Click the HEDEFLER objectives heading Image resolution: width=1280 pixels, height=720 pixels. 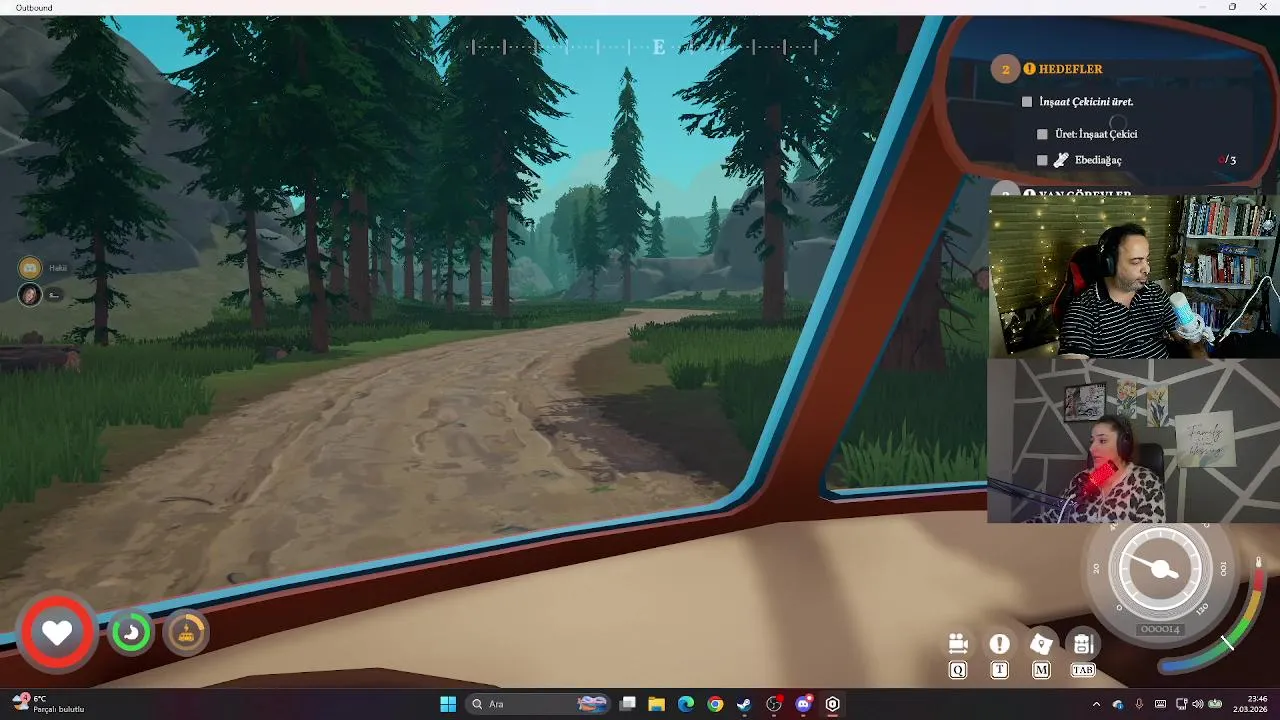coord(1070,69)
